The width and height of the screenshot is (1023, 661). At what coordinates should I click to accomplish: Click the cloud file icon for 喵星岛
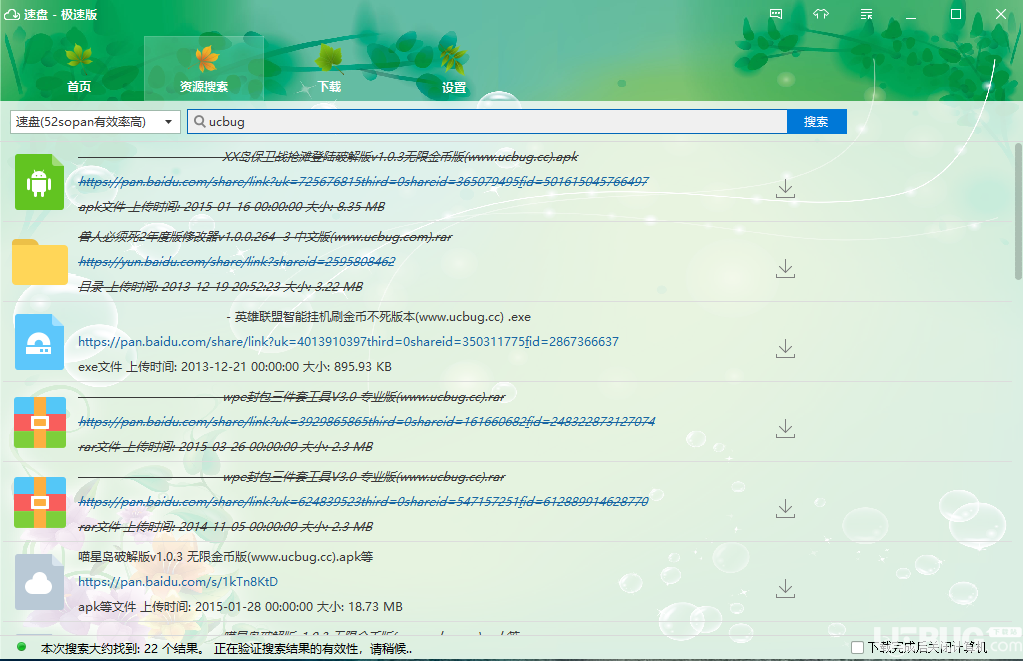(39, 582)
